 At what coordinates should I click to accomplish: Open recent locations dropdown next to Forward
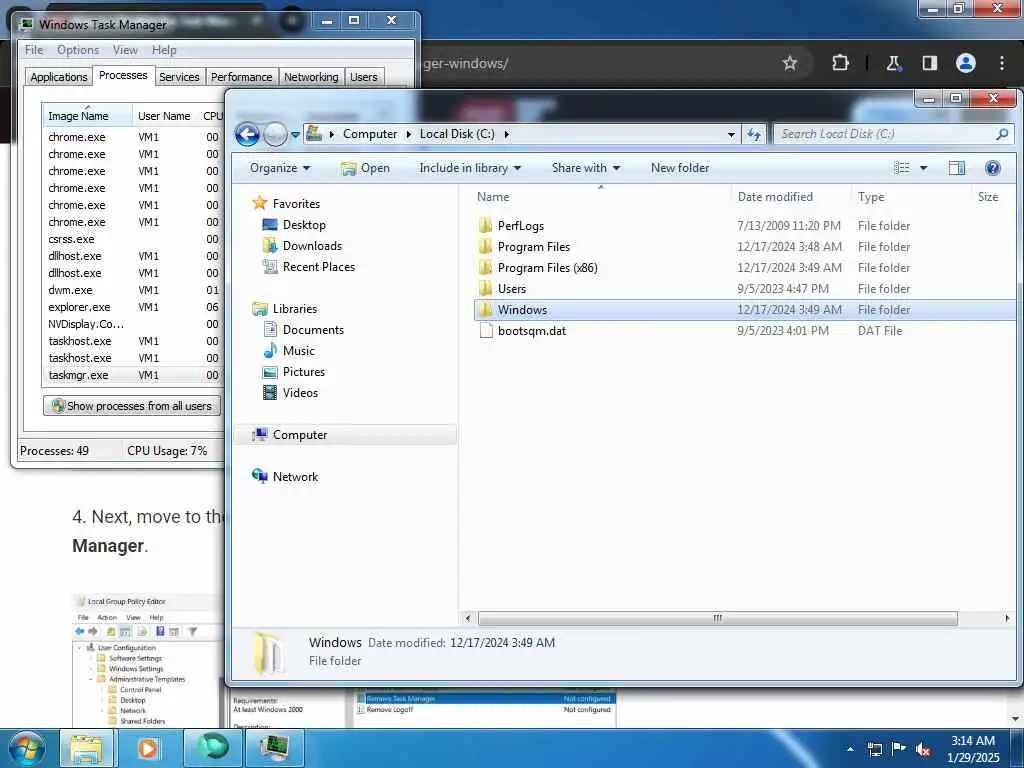pos(295,135)
